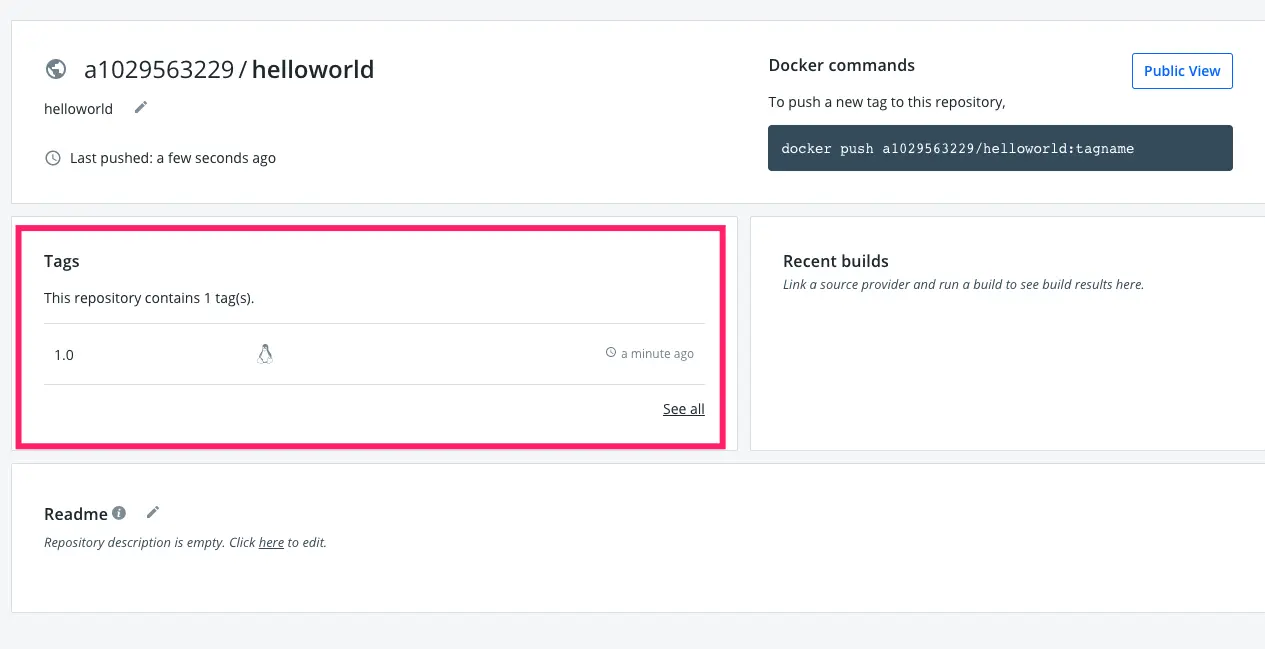Click the 'Link a source provider' hint text
Screen dimensions: 1265x649
point(963,284)
